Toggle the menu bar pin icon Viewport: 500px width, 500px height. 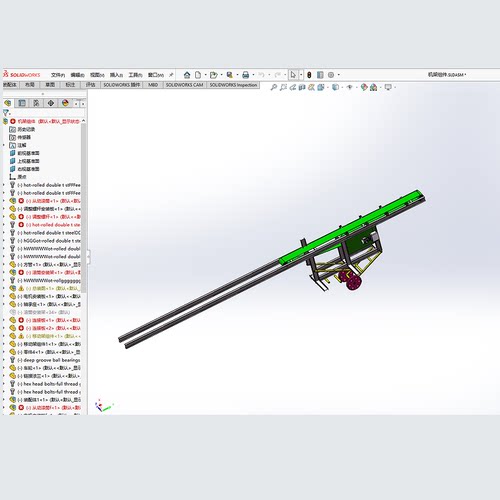click(x=171, y=75)
